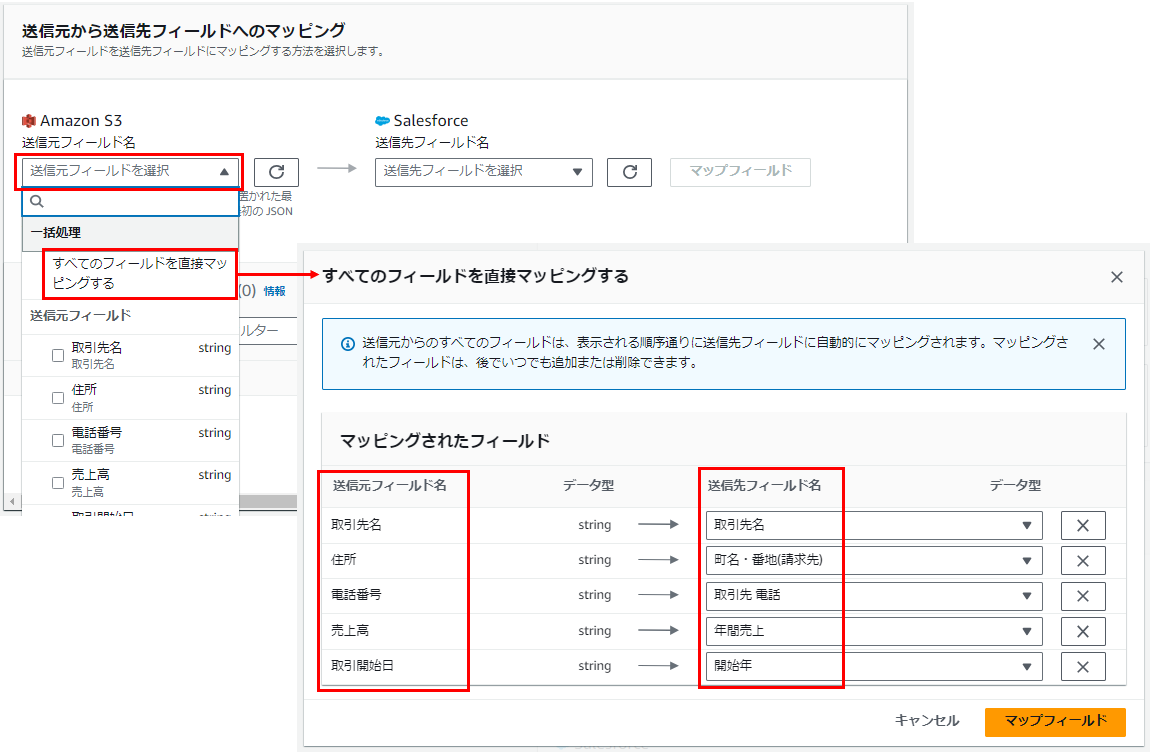Viewport: 1150px width, 752px height.
Task: Open destination dropdown showing 開始年
Action: (874, 666)
